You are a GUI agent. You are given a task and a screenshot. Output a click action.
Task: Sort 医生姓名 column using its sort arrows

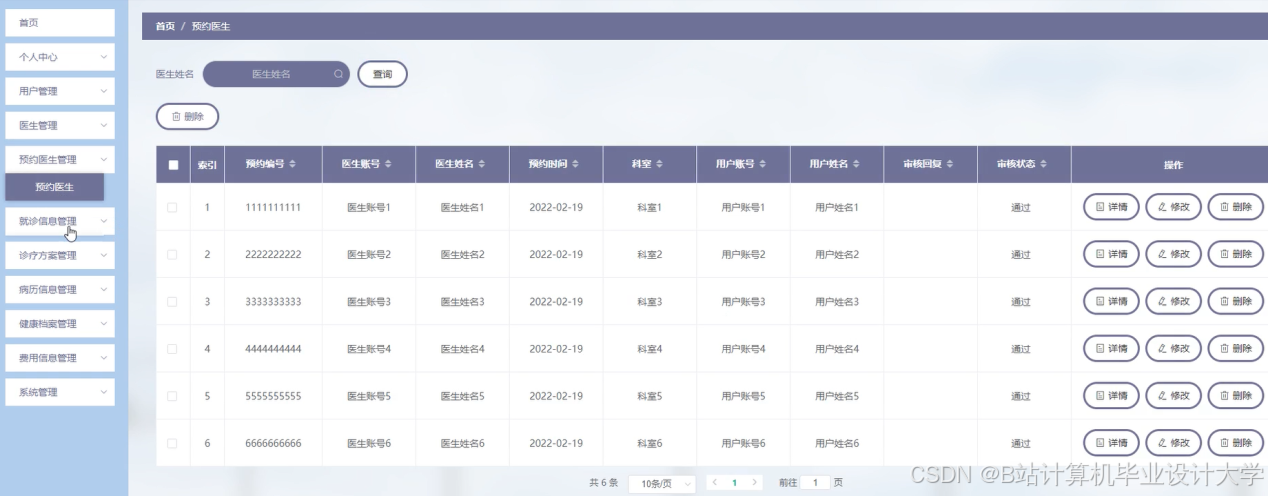(x=482, y=164)
